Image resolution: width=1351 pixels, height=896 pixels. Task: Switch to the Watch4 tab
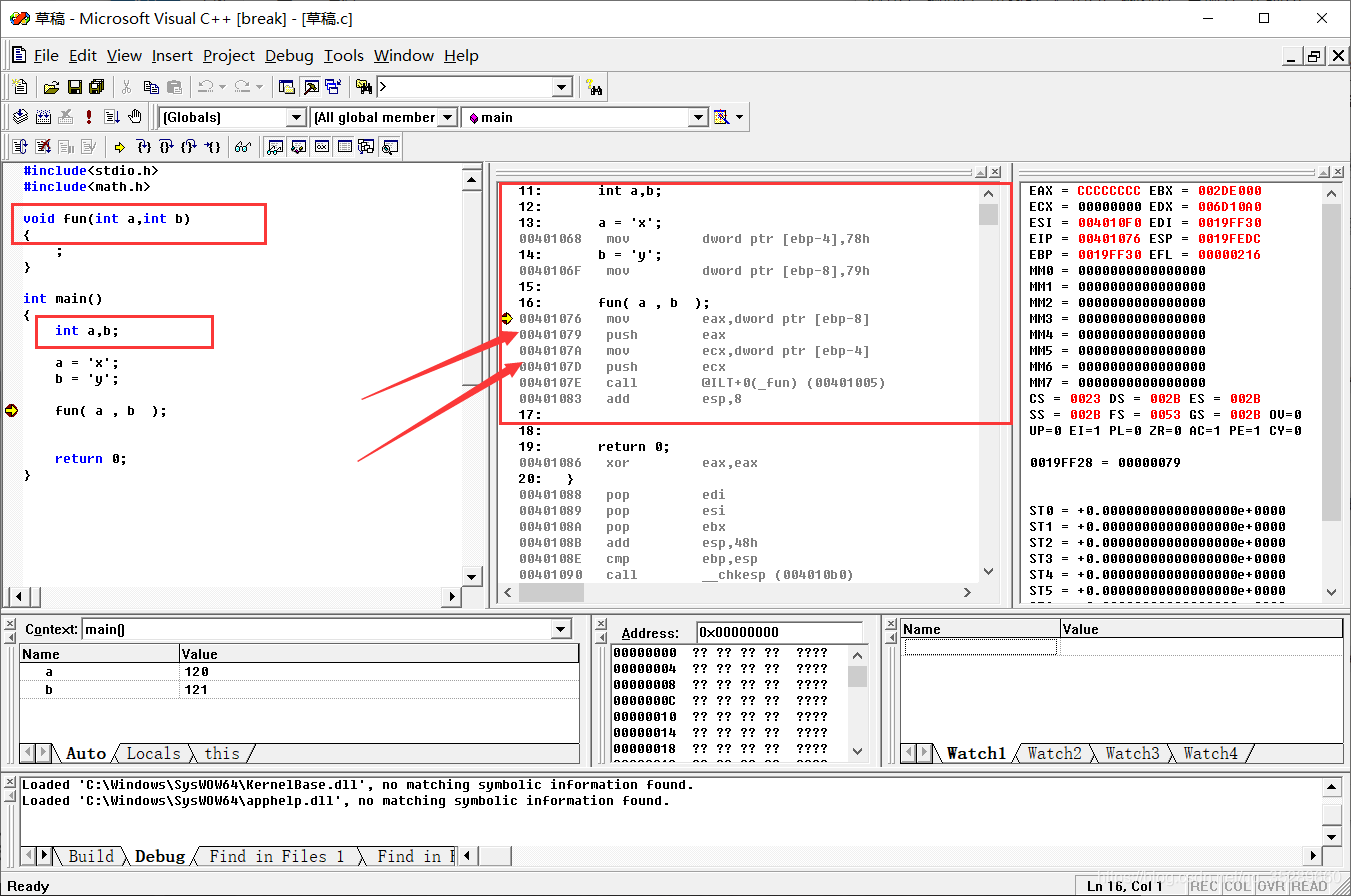(1210, 753)
